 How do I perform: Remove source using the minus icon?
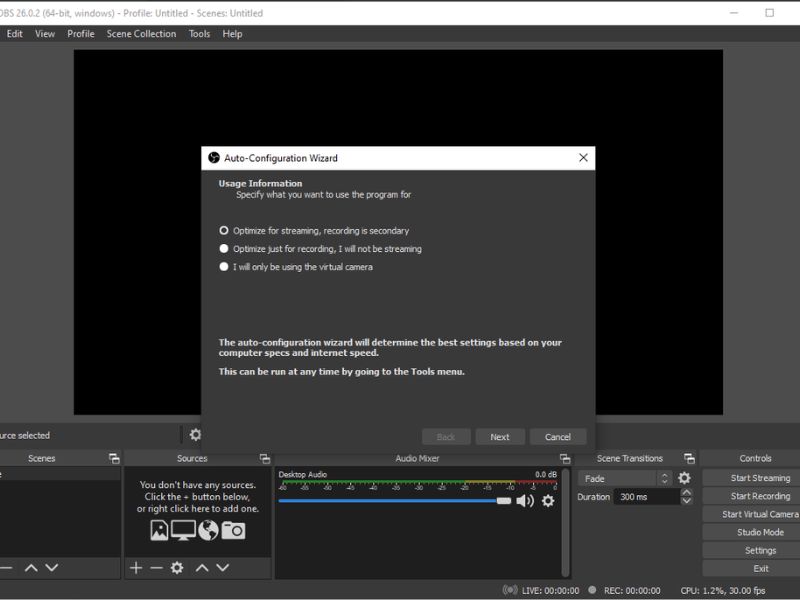(156, 567)
